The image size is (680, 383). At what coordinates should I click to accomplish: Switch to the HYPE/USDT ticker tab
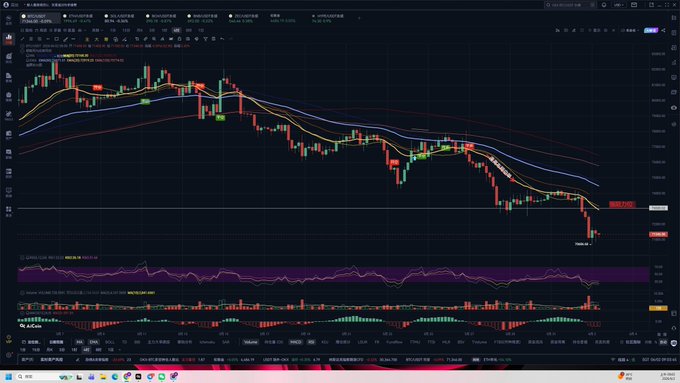(x=328, y=18)
